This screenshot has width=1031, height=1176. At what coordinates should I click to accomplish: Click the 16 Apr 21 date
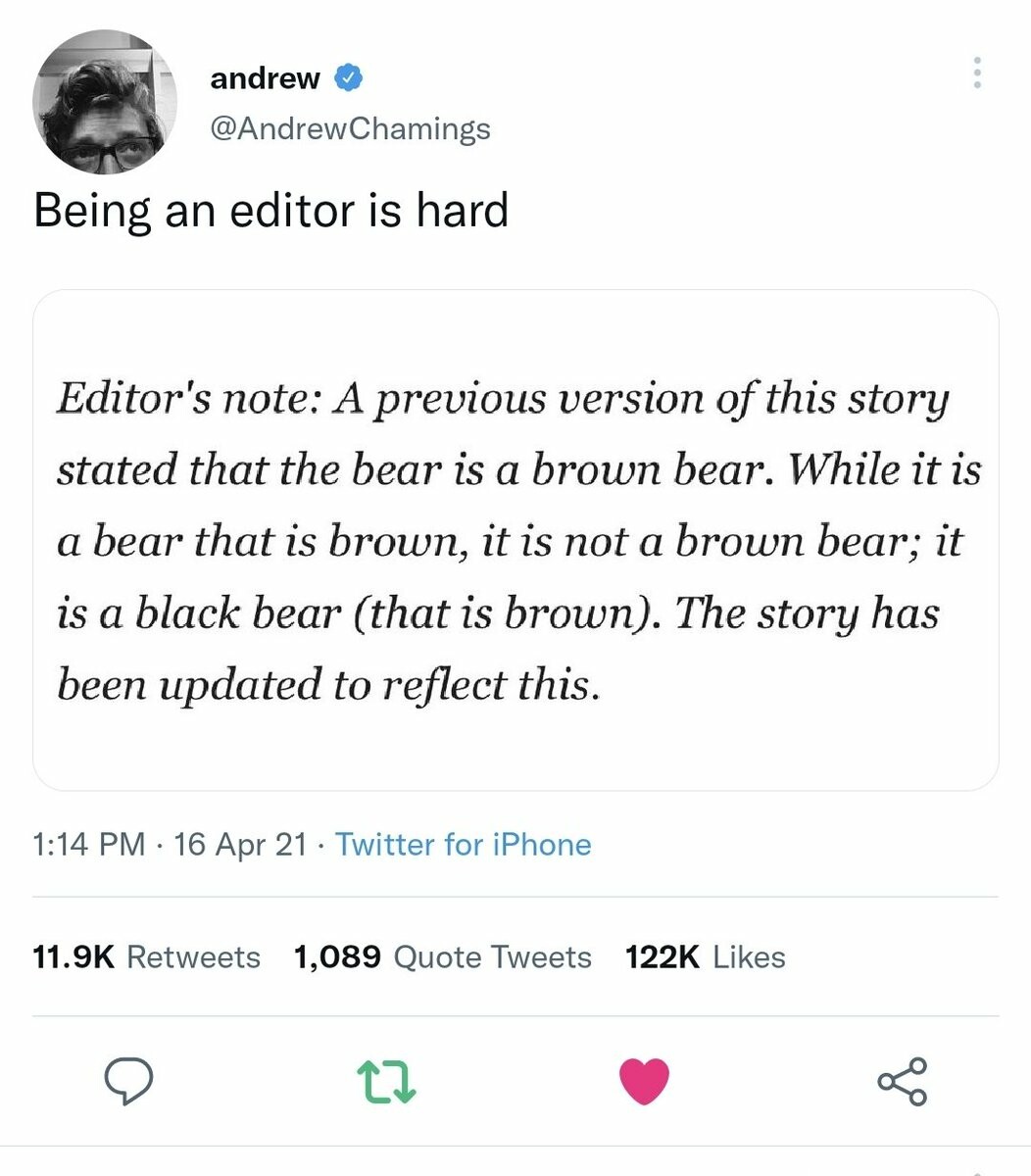[240, 845]
